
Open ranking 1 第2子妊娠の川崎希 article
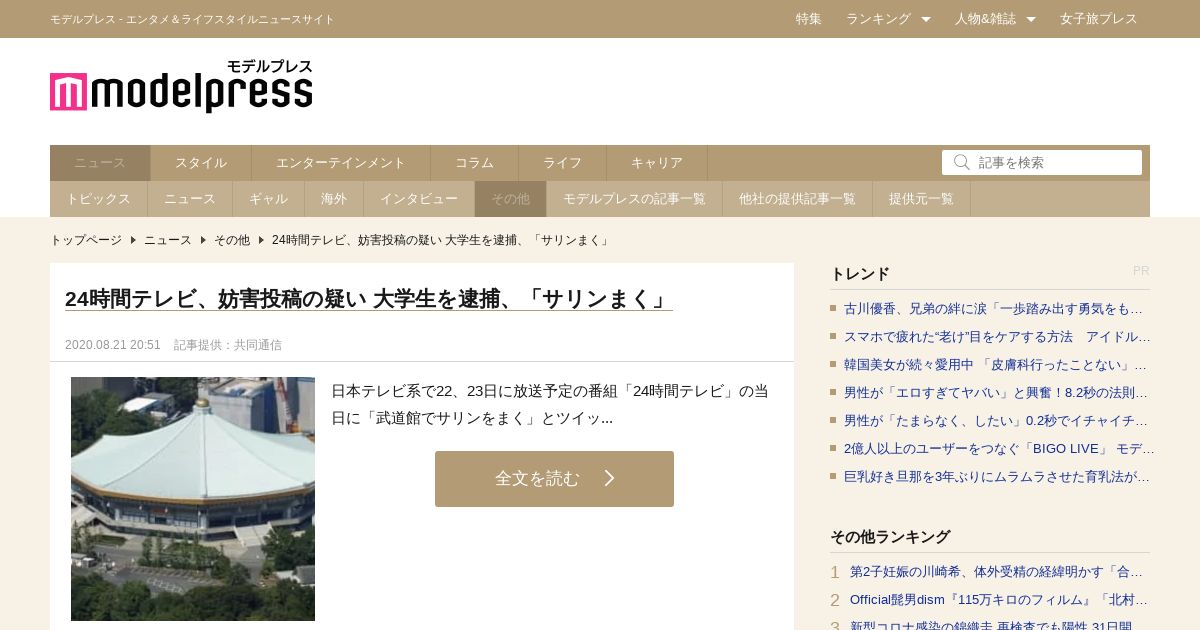(996, 572)
